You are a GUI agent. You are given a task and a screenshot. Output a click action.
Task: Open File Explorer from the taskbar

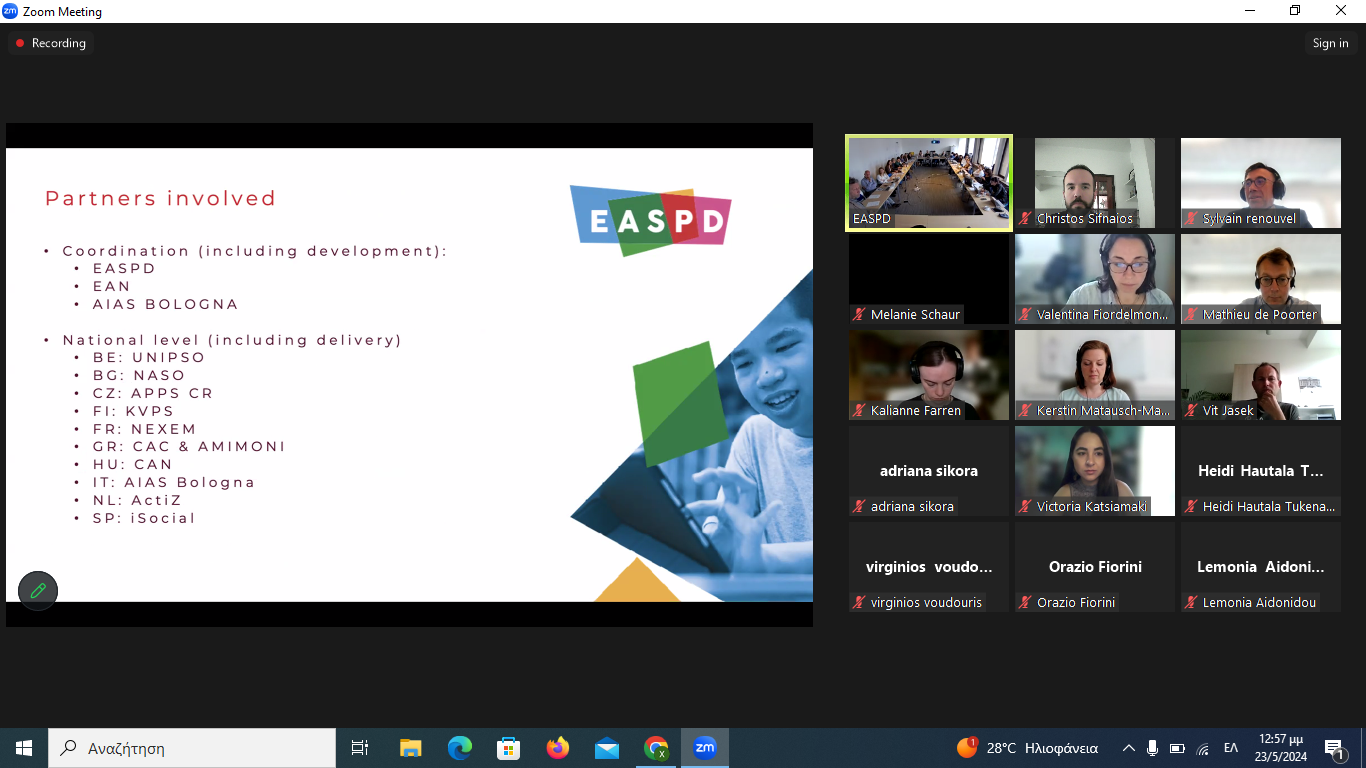click(x=410, y=748)
